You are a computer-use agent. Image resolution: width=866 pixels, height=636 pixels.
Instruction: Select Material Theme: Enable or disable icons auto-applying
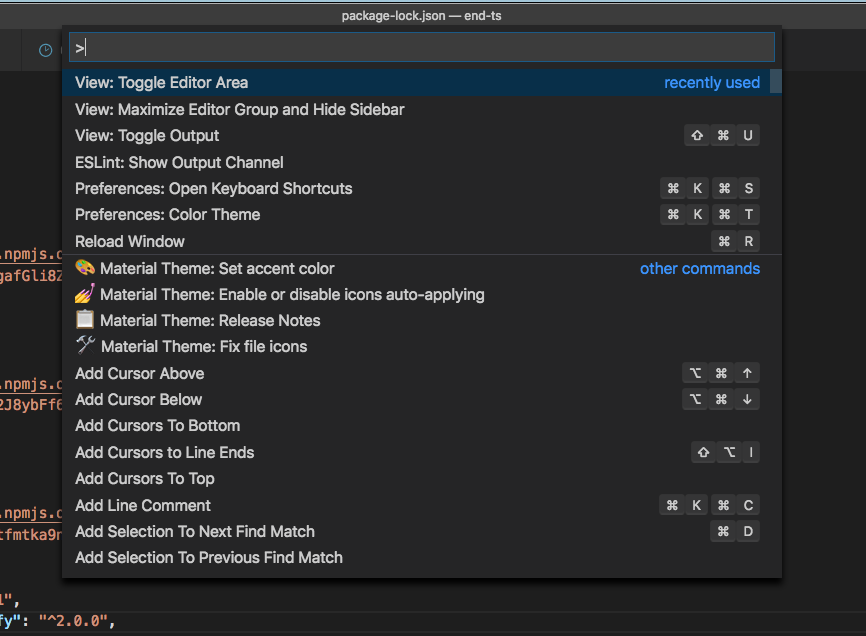point(421,294)
